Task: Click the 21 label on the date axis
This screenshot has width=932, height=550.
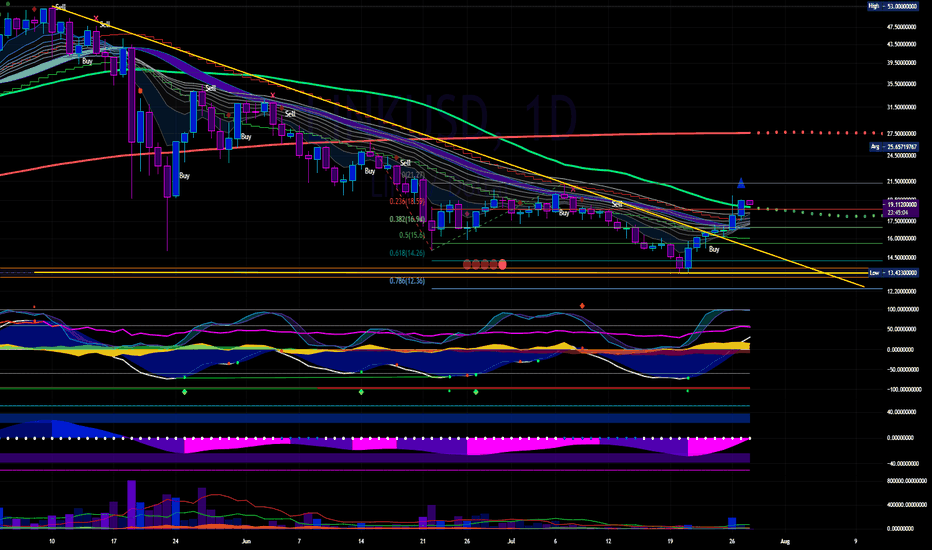Action: coord(423,542)
